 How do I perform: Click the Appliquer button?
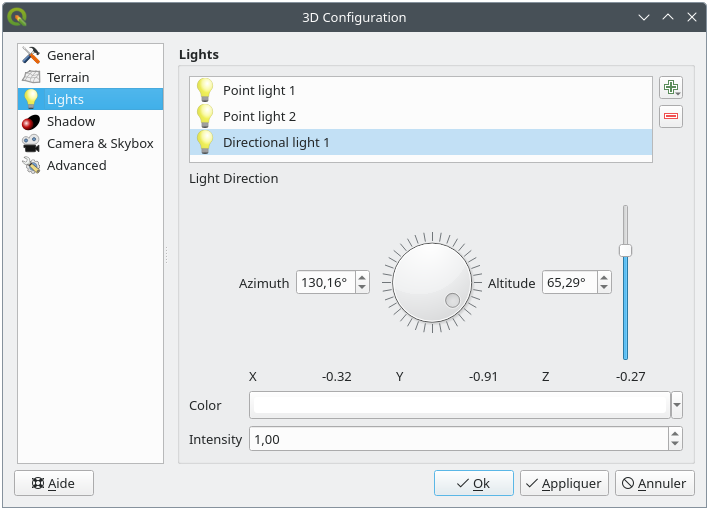point(564,483)
